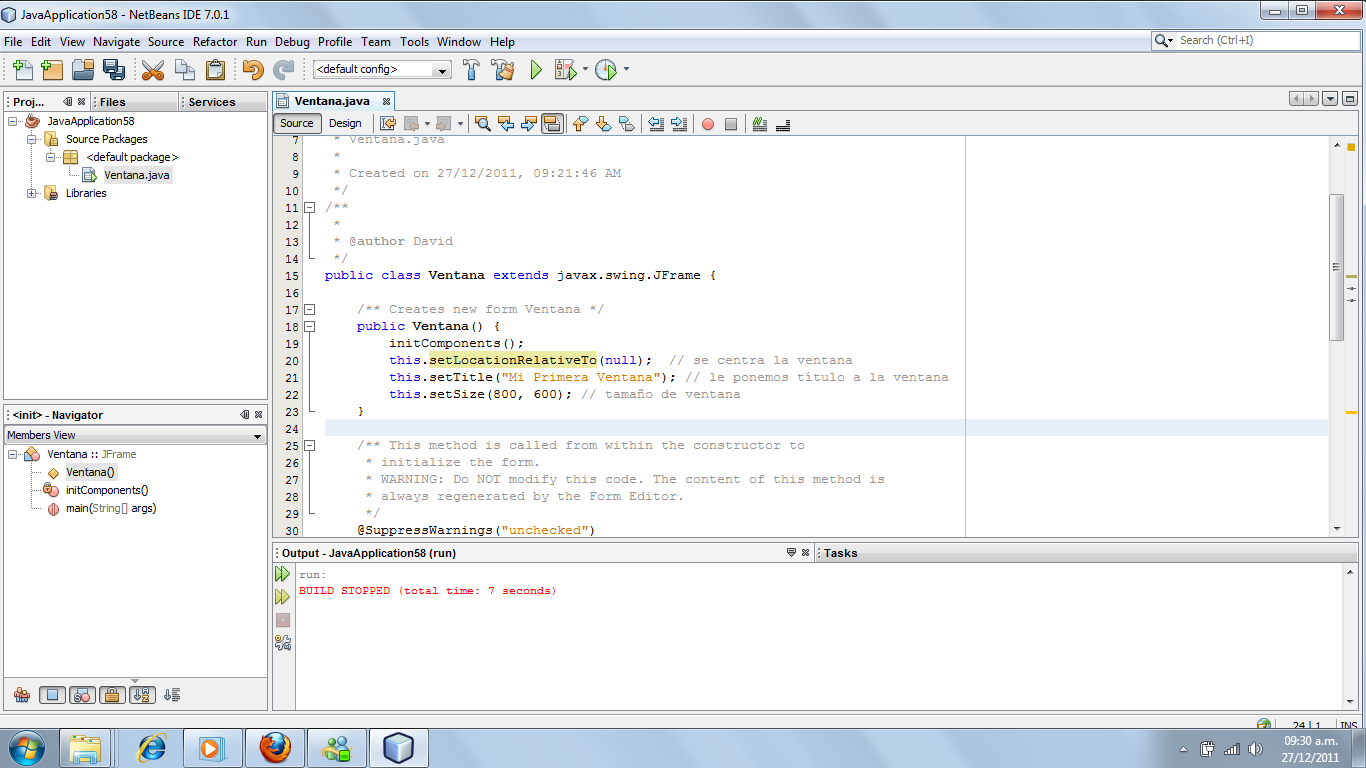Screen dimensions: 1366x768
Task: Open the default config dropdown
Action: click(x=440, y=70)
